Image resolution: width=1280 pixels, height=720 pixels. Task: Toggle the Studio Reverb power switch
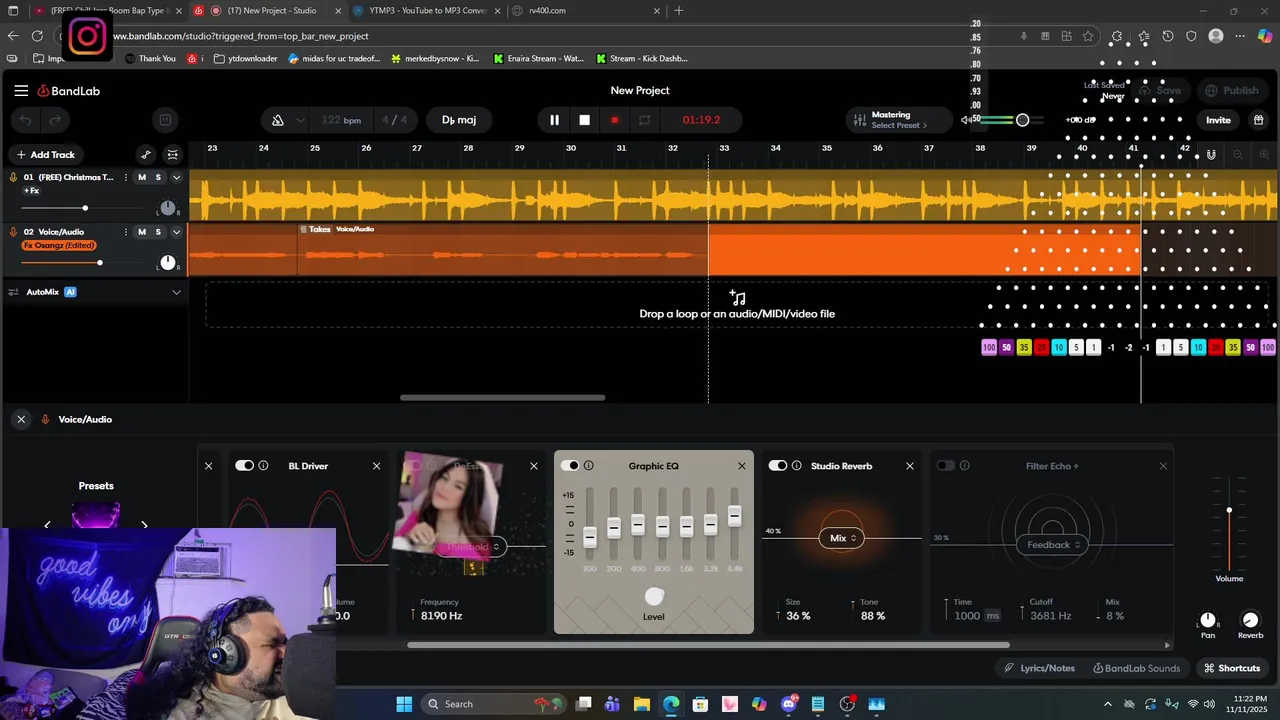tap(777, 466)
